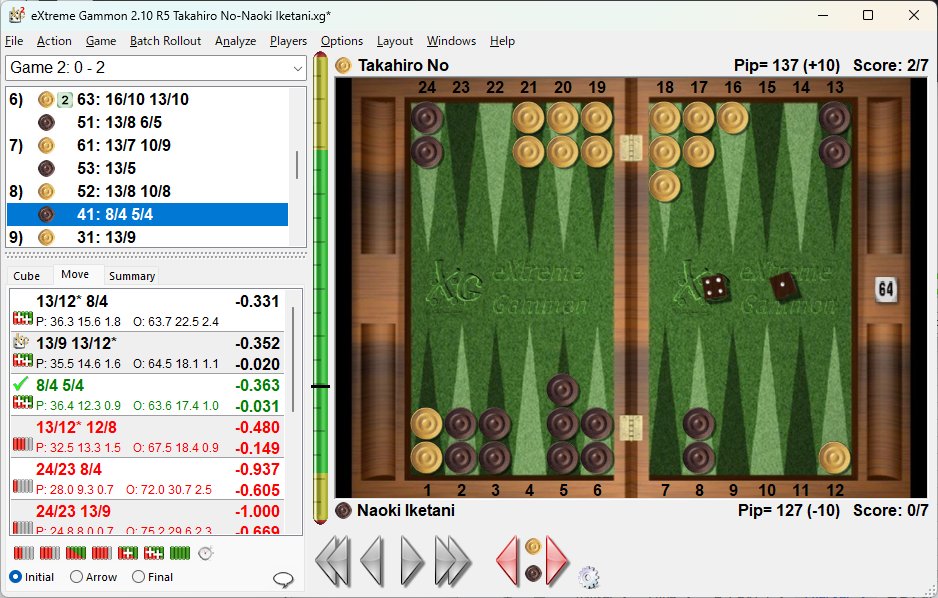Select move row 61: 13/7 10/9

pos(147,145)
